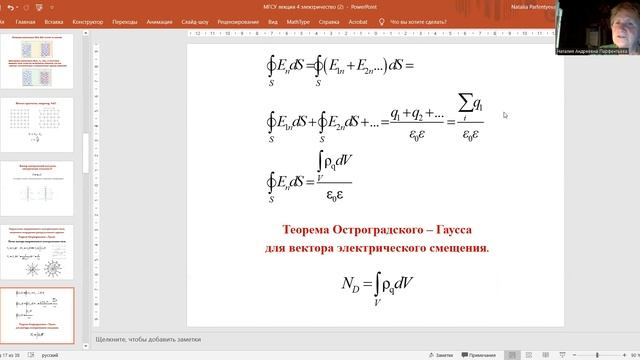
Task: Click the slide panel scroll up arrow
Action: (x=86, y=33)
